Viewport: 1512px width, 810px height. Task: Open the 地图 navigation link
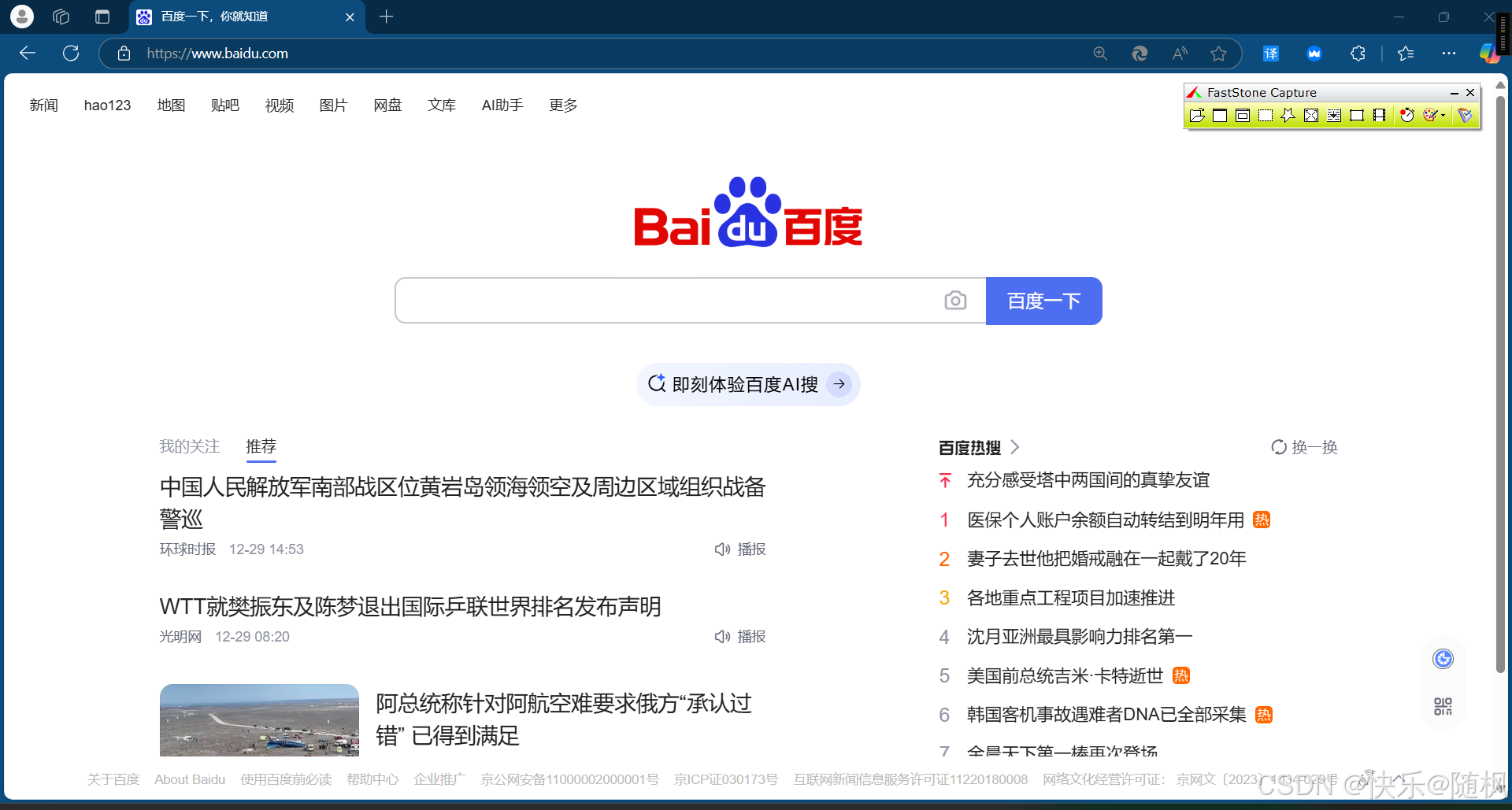(171, 105)
